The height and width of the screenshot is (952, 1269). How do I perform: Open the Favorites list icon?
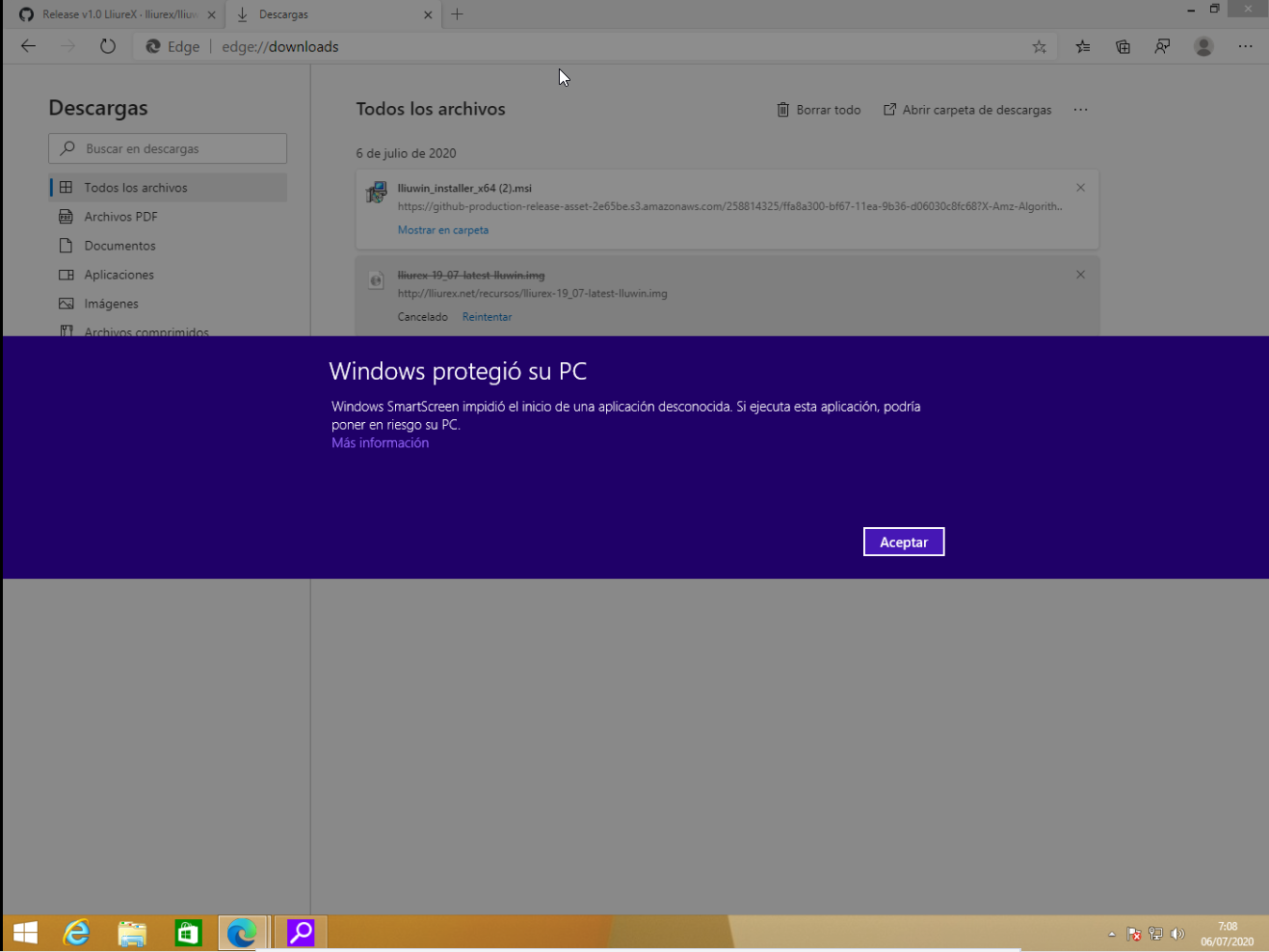pyautogui.click(x=1083, y=46)
